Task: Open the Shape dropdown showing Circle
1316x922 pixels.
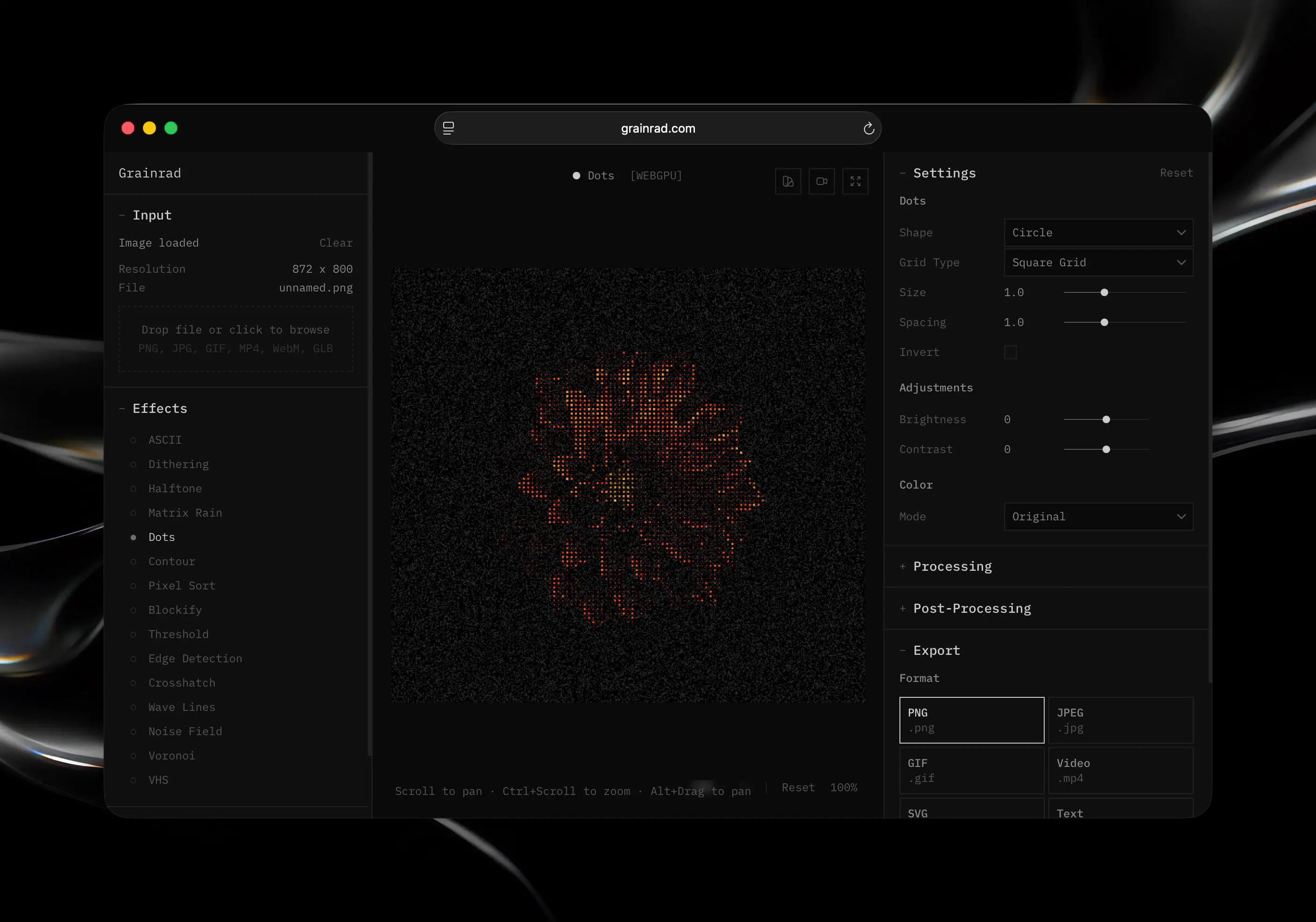Action: point(1098,233)
